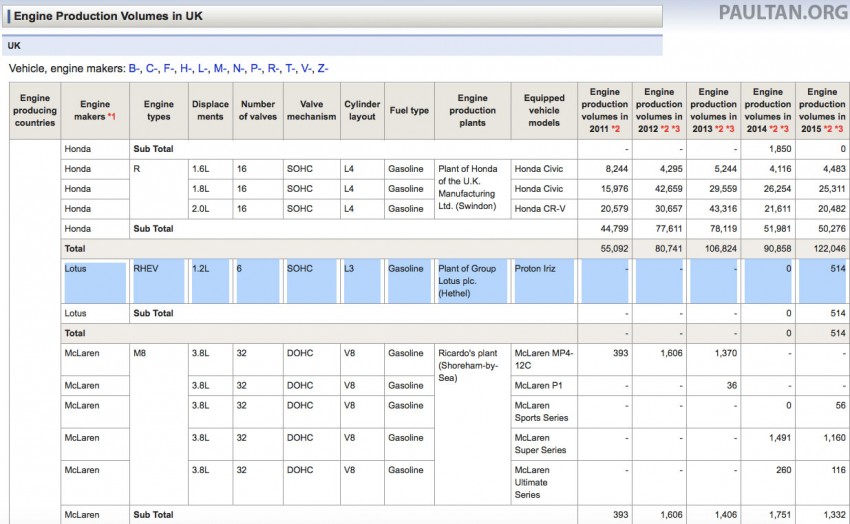Viewport: 850px width, 524px height.
Task: Click the 2011 production volumes column header
Action: point(605,111)
